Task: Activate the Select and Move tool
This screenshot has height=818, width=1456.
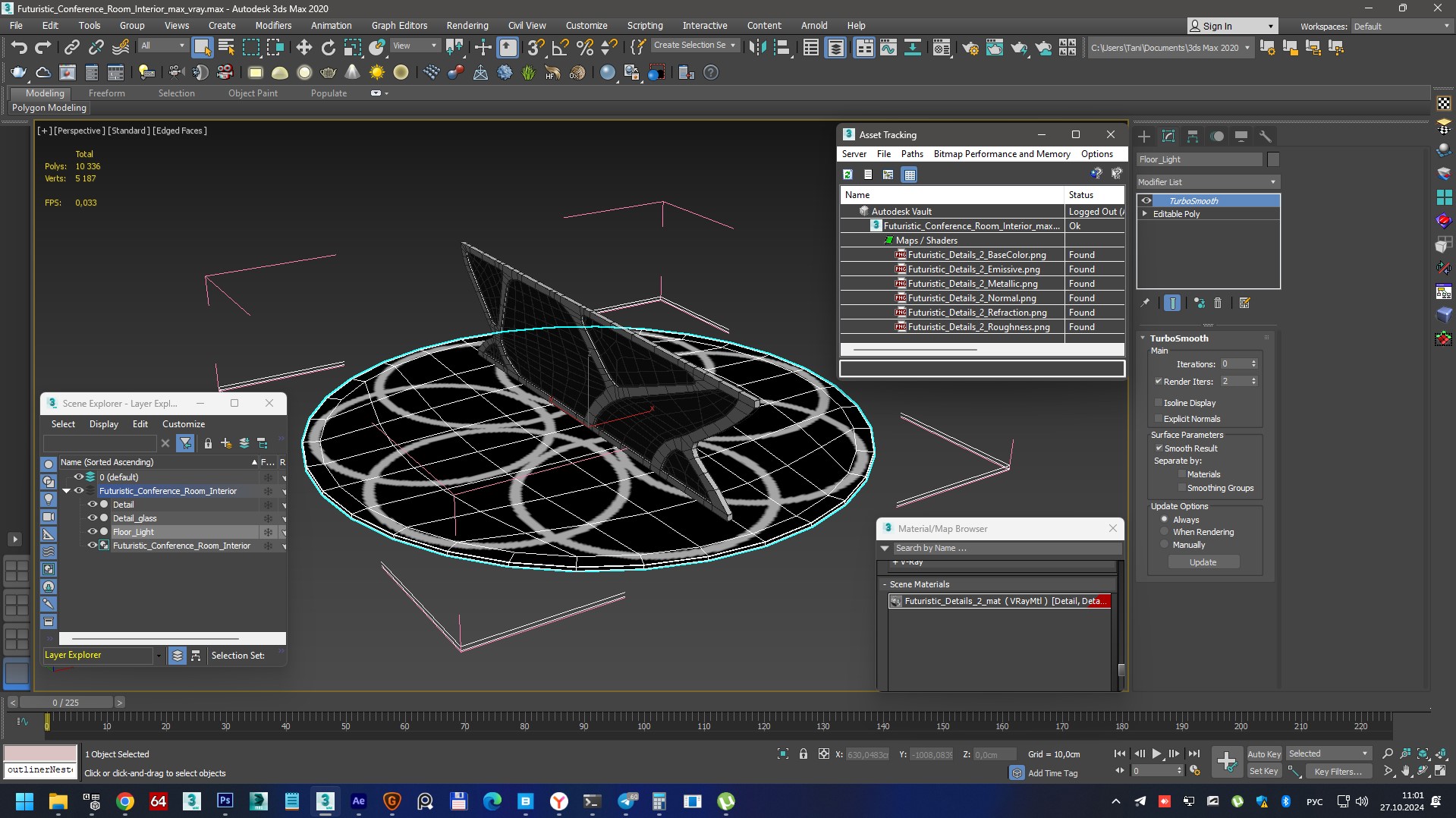Action: coord(304,48)
